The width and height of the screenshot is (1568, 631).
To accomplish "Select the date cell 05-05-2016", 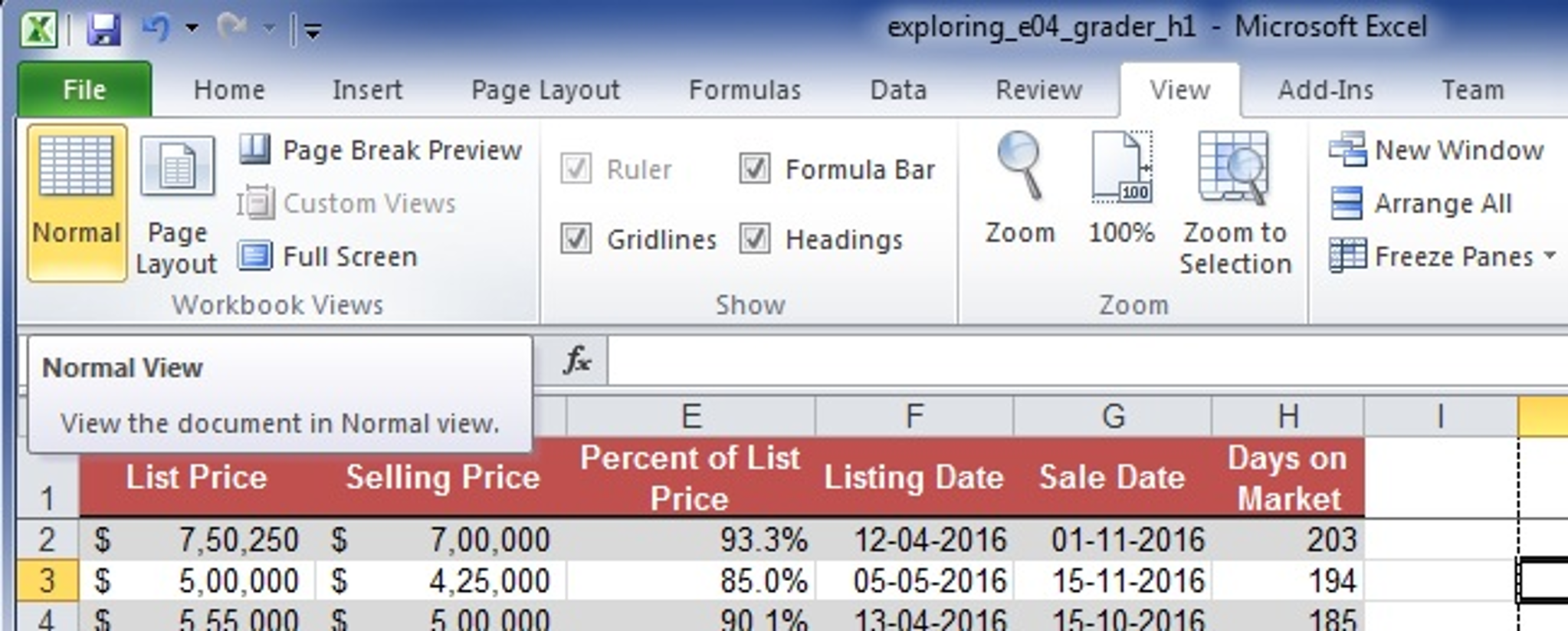I will click(914, 580).
